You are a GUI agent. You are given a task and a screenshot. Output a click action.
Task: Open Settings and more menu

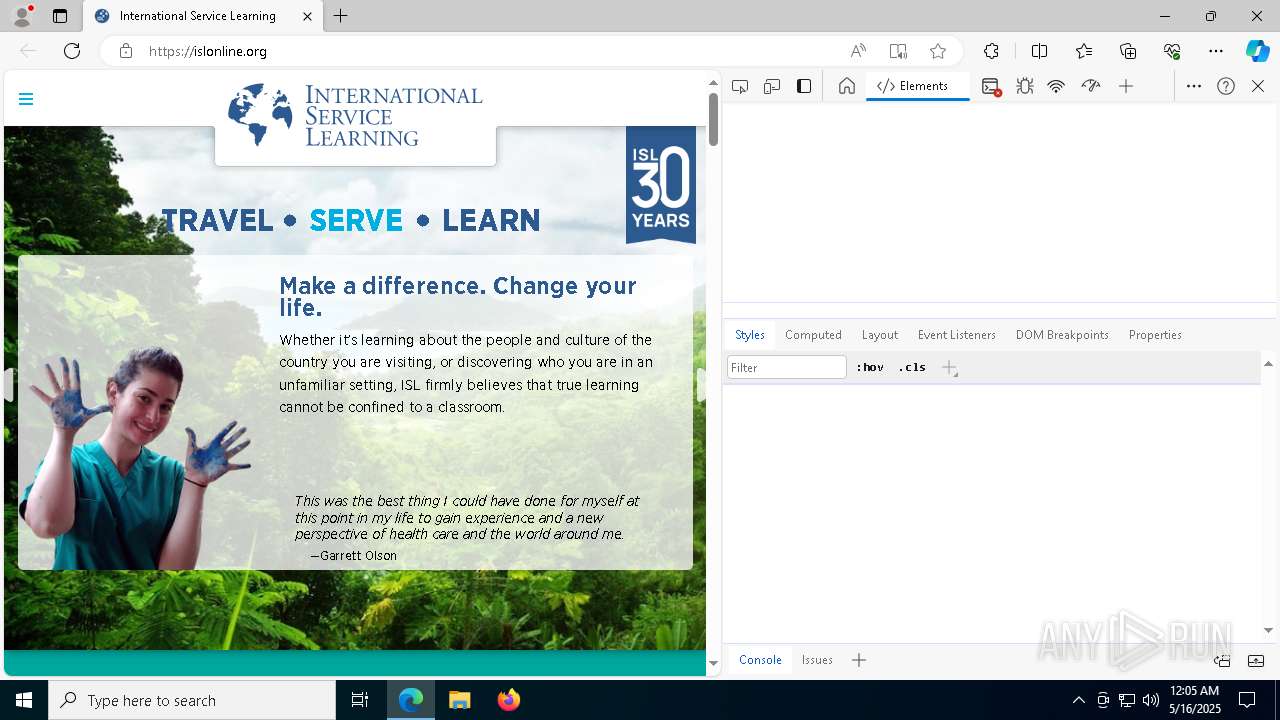pyautogui.click(x=1216, y=51)
